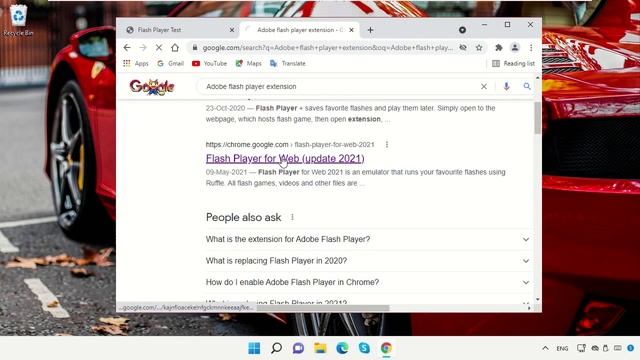
Task: Open the Gmail bookmark
Action: (171, 63)
